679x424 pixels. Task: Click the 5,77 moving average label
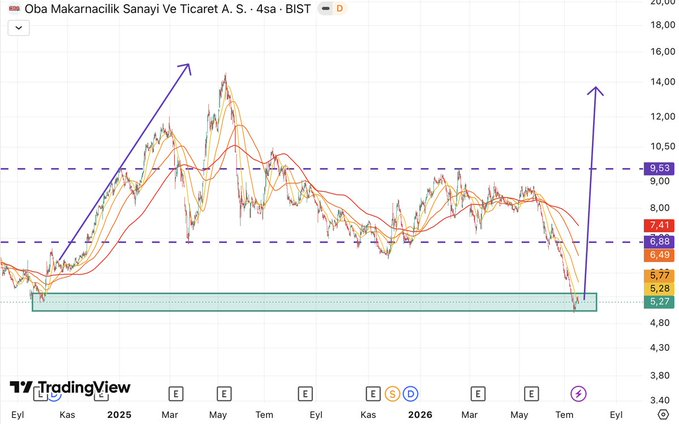click(x=659, y=275)
